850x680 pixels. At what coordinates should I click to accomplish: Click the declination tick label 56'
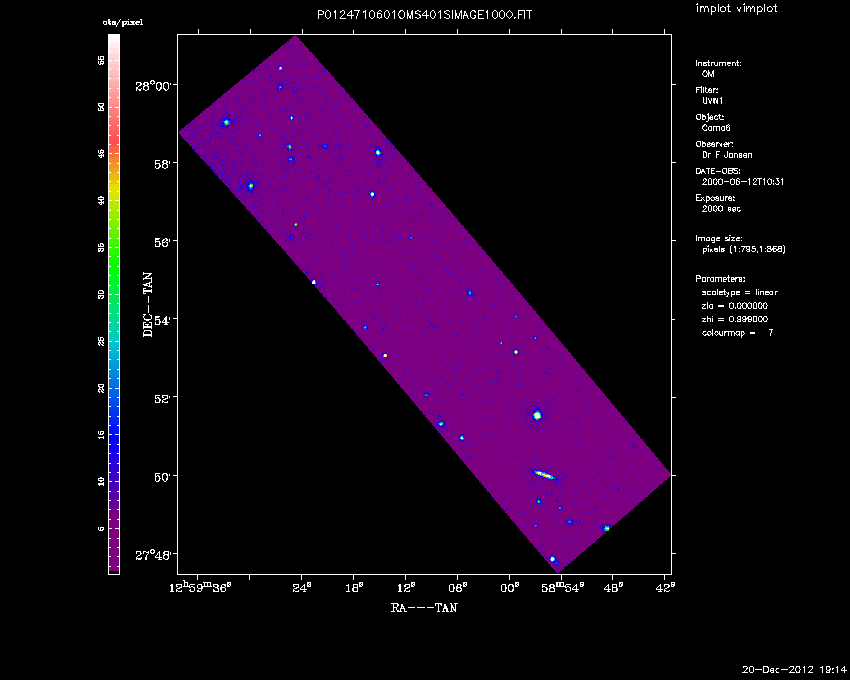click(162, 241)
